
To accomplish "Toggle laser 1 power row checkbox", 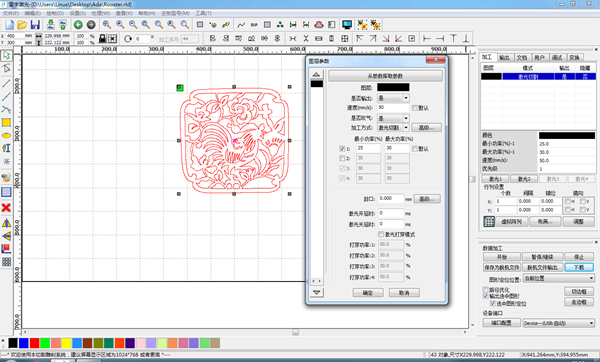I will 342,148.
